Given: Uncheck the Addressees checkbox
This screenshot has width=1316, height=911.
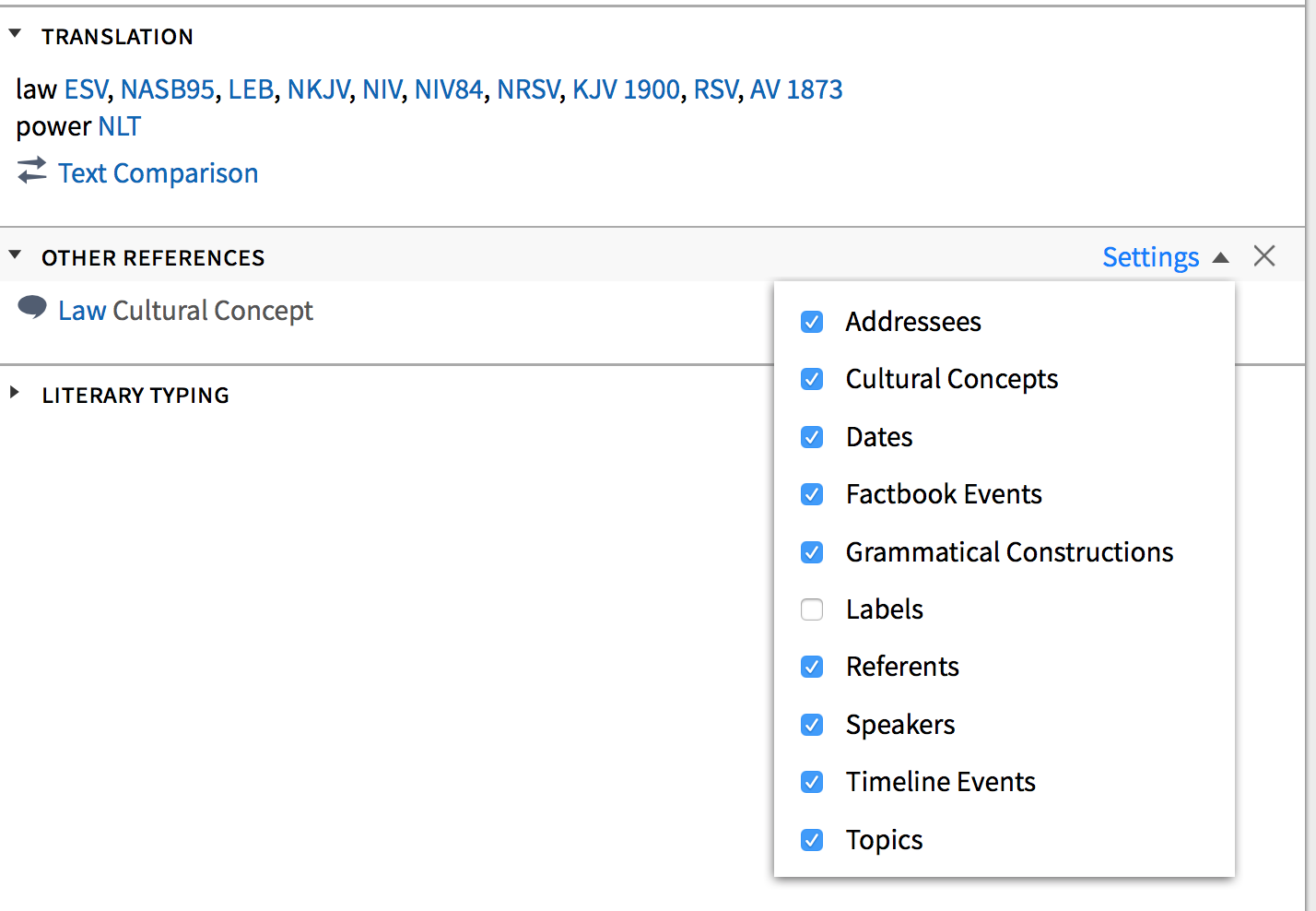Looking at the screenshot, I should tap(812, 322).
